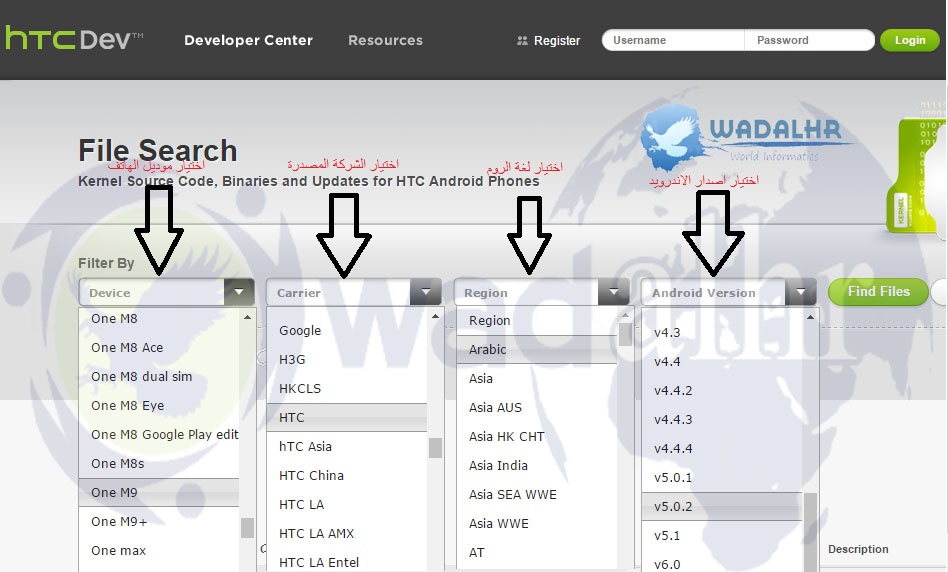Select Asia WWE region

[x=537, y=524]
